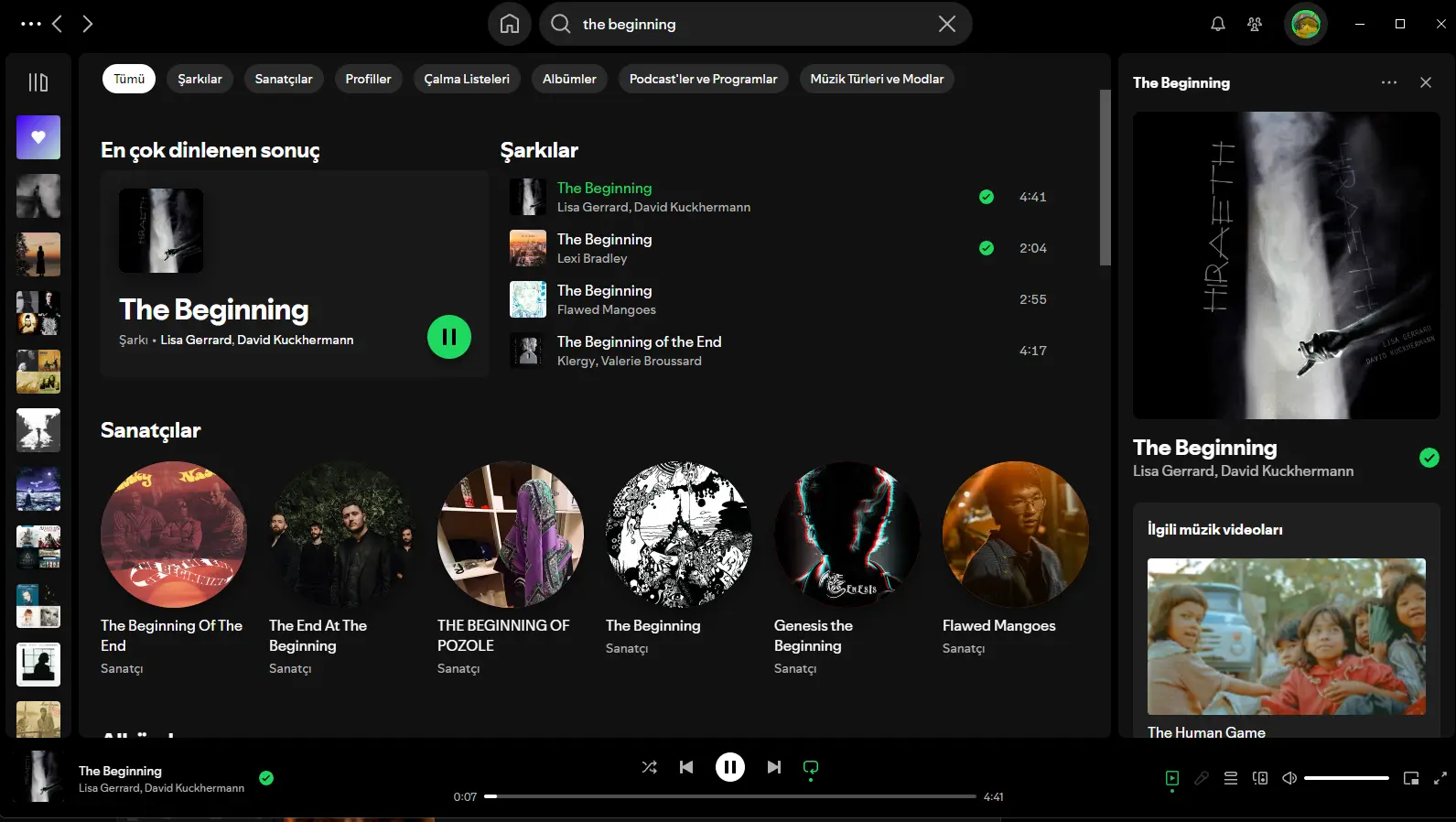Viewport: 1456px width, 822px height.
Task: Click into the search input field
Action: 755,24
